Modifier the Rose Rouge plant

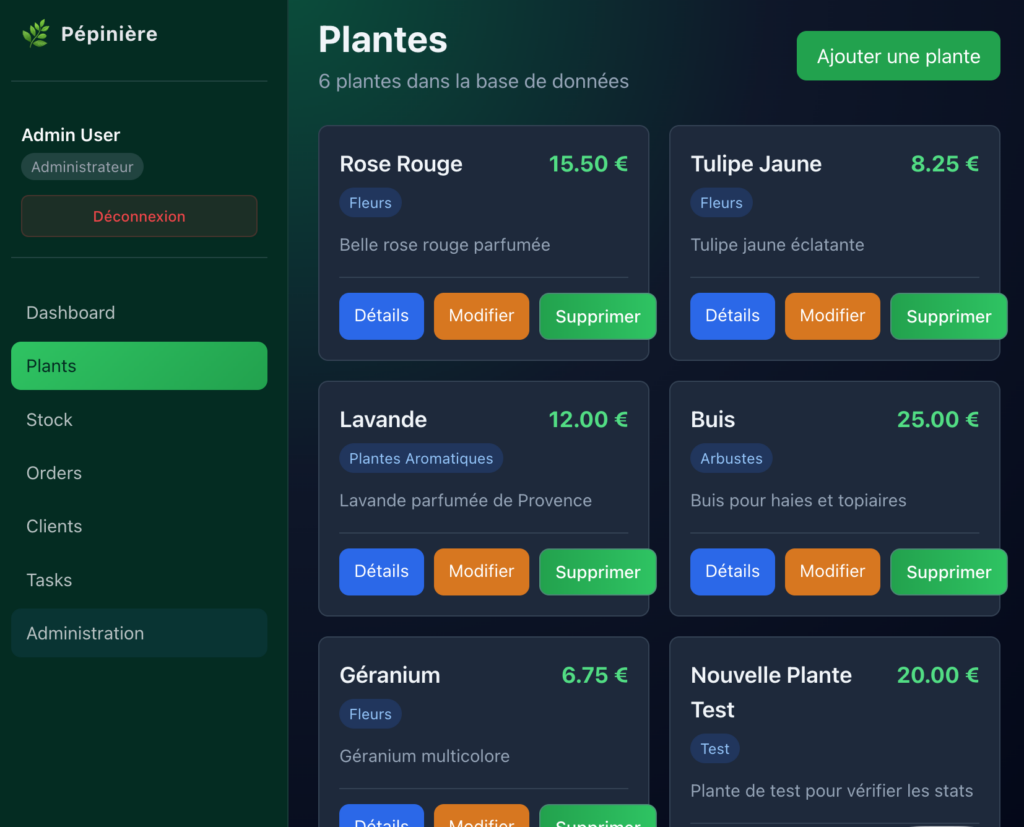tap(481, 316)
